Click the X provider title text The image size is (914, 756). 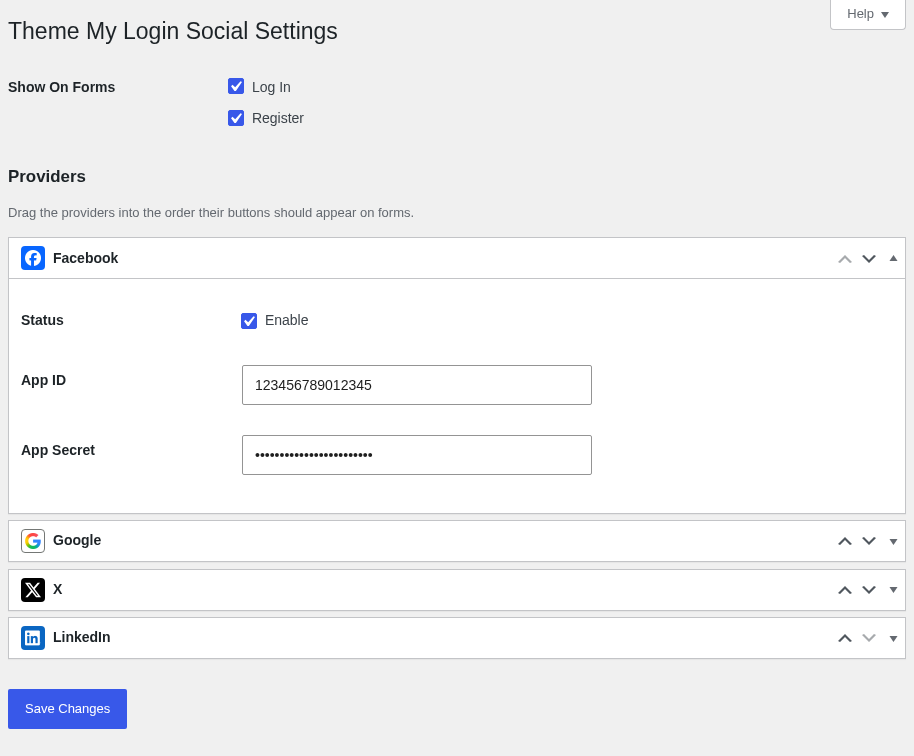58,589
